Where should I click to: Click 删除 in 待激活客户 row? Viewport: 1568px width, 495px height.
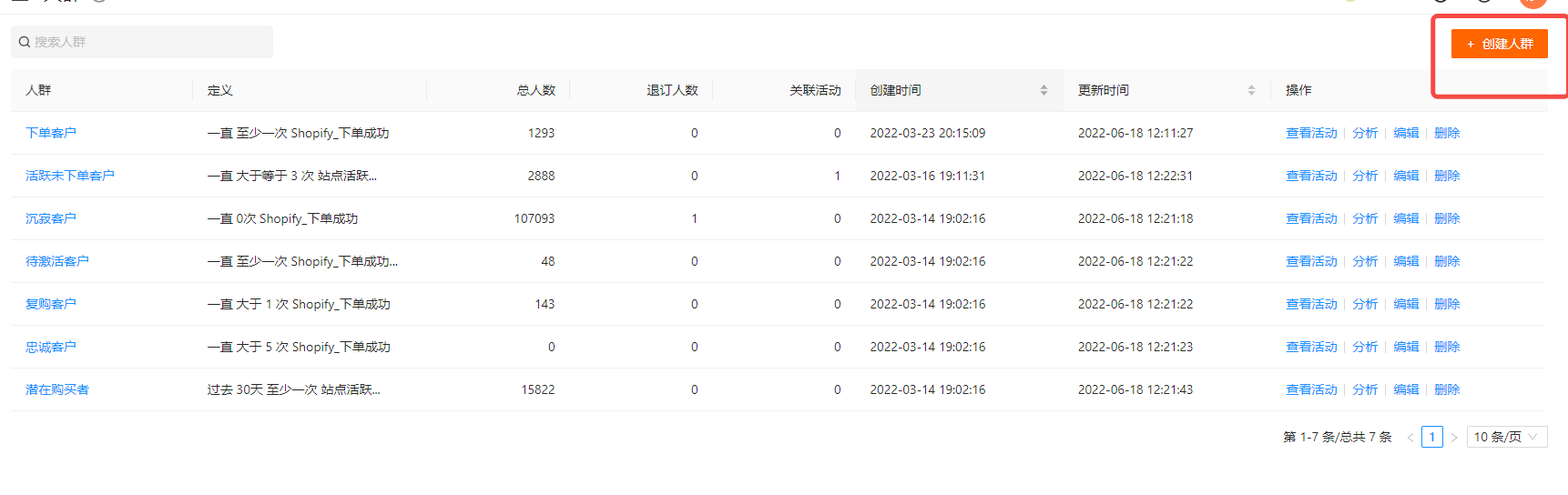pos(1447,261)
